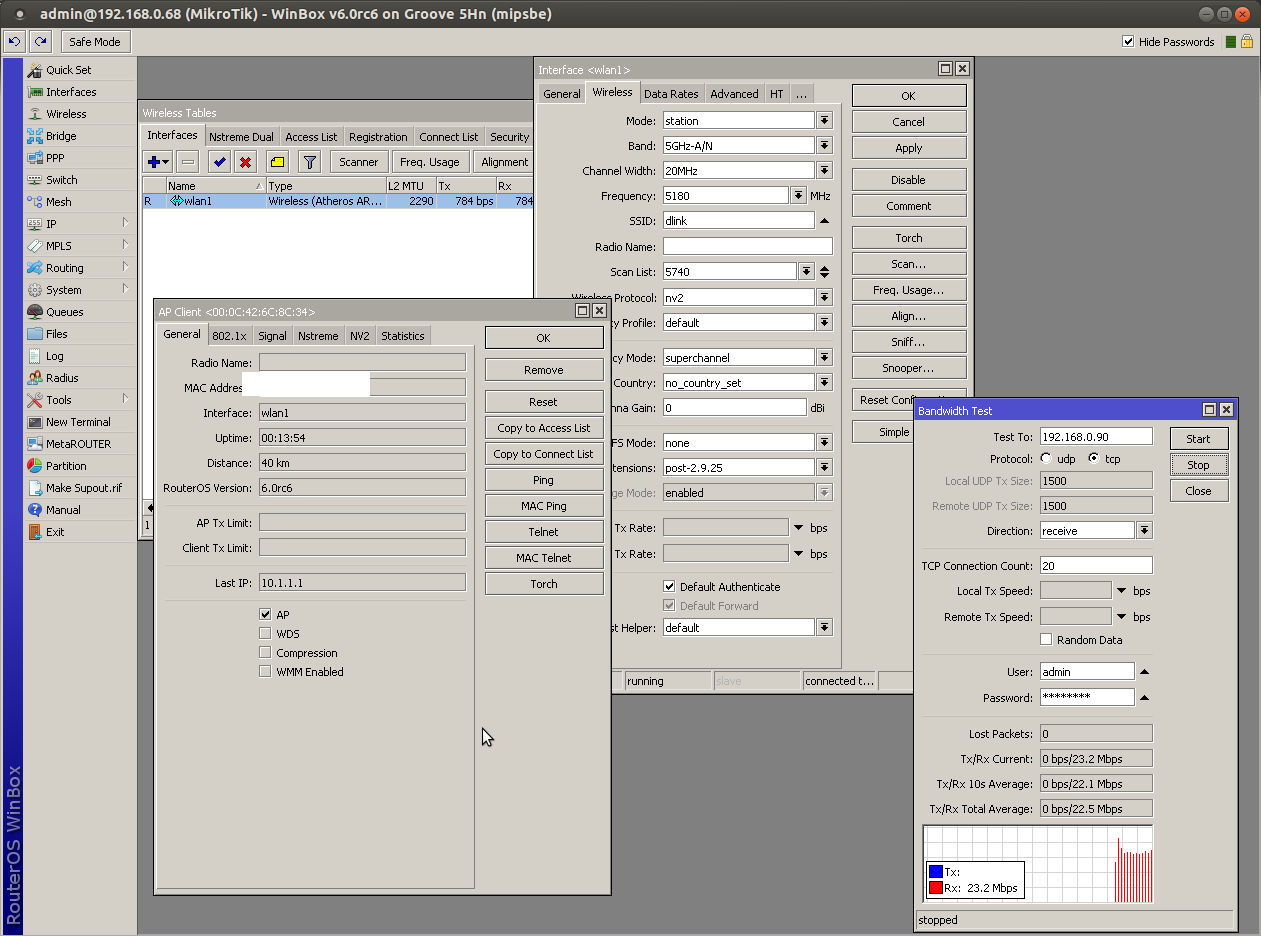Click the TCP Connection Count field

click(x=1096, y=566)
